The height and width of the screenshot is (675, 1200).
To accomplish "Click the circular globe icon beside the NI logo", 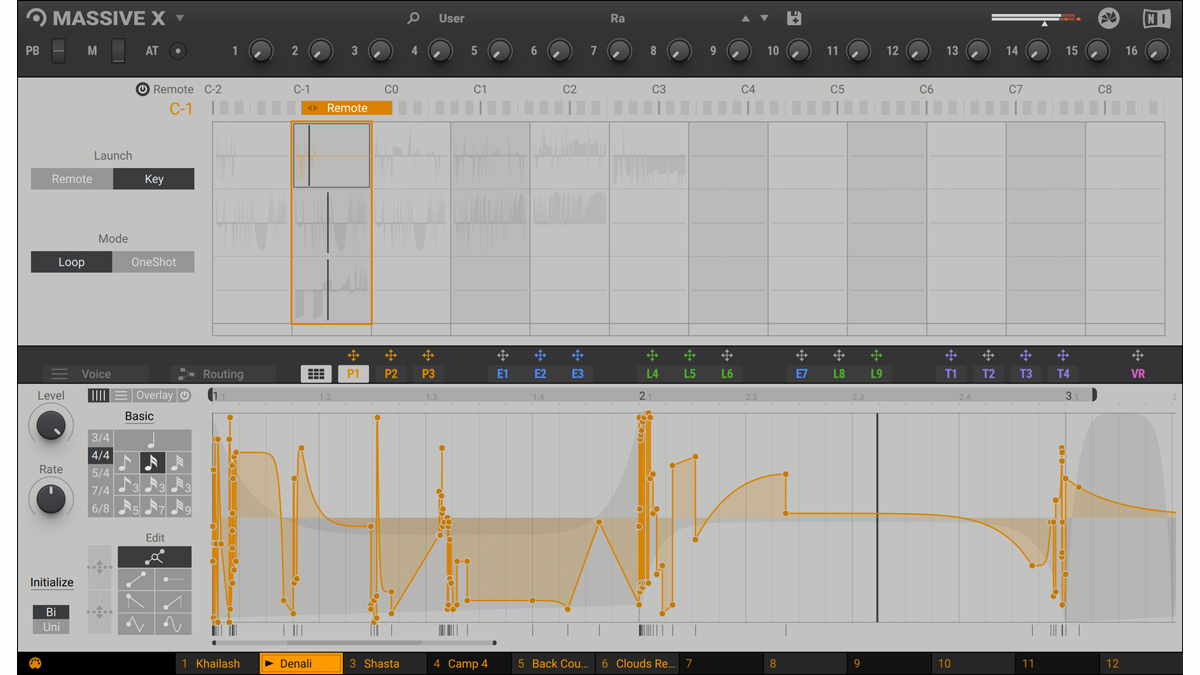I will coord(1108,18).
